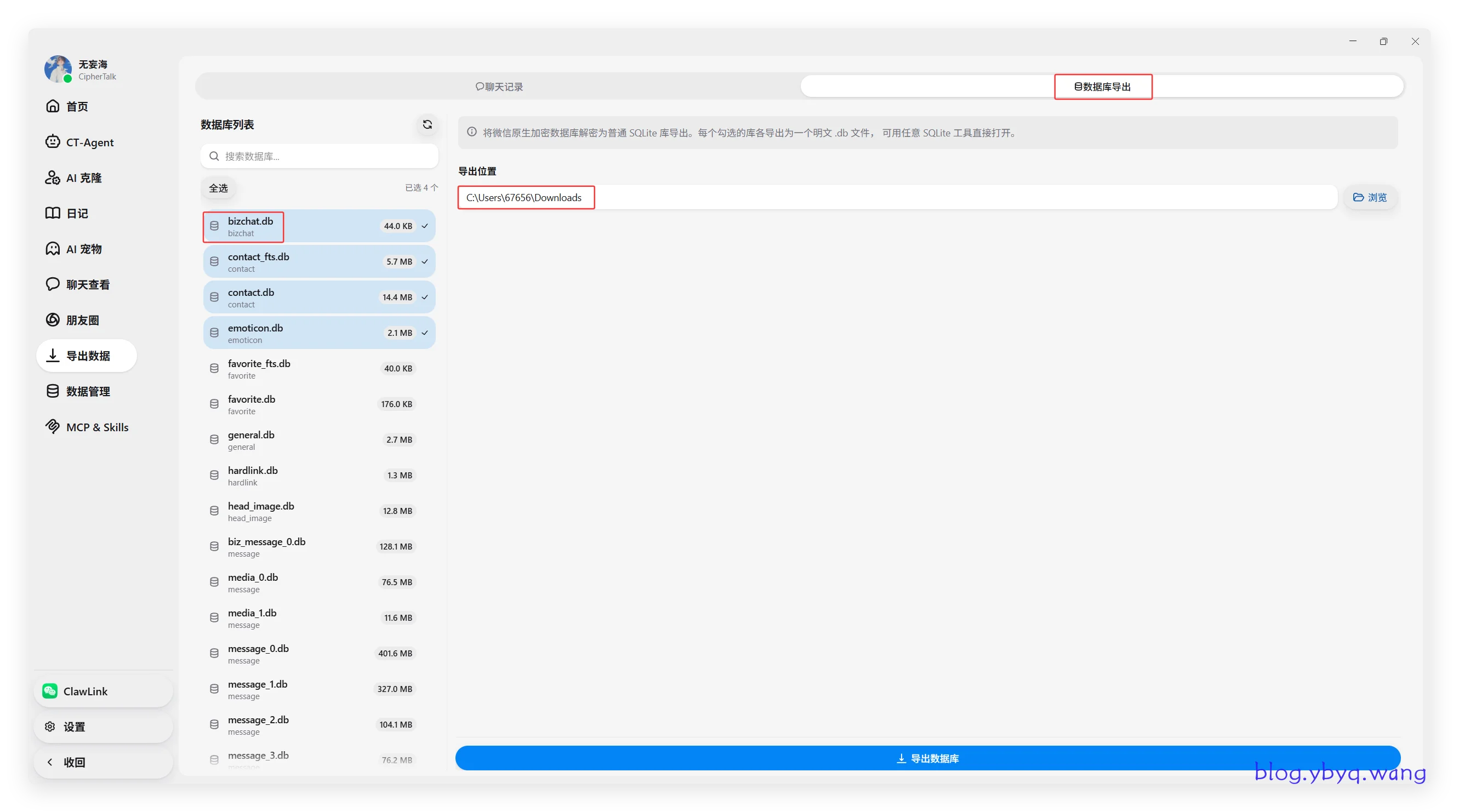
Task: Open the AI 克隆 sidebar icon
Action: point(53,177)
